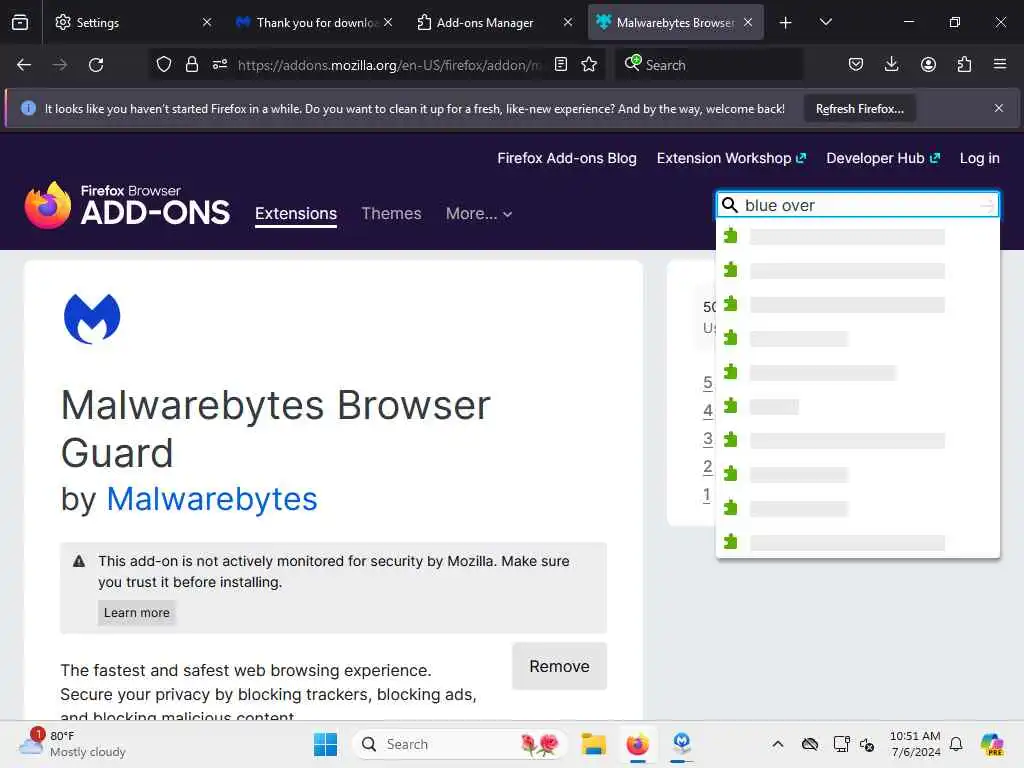Click Learn more about security monitoring

[136, 613]
